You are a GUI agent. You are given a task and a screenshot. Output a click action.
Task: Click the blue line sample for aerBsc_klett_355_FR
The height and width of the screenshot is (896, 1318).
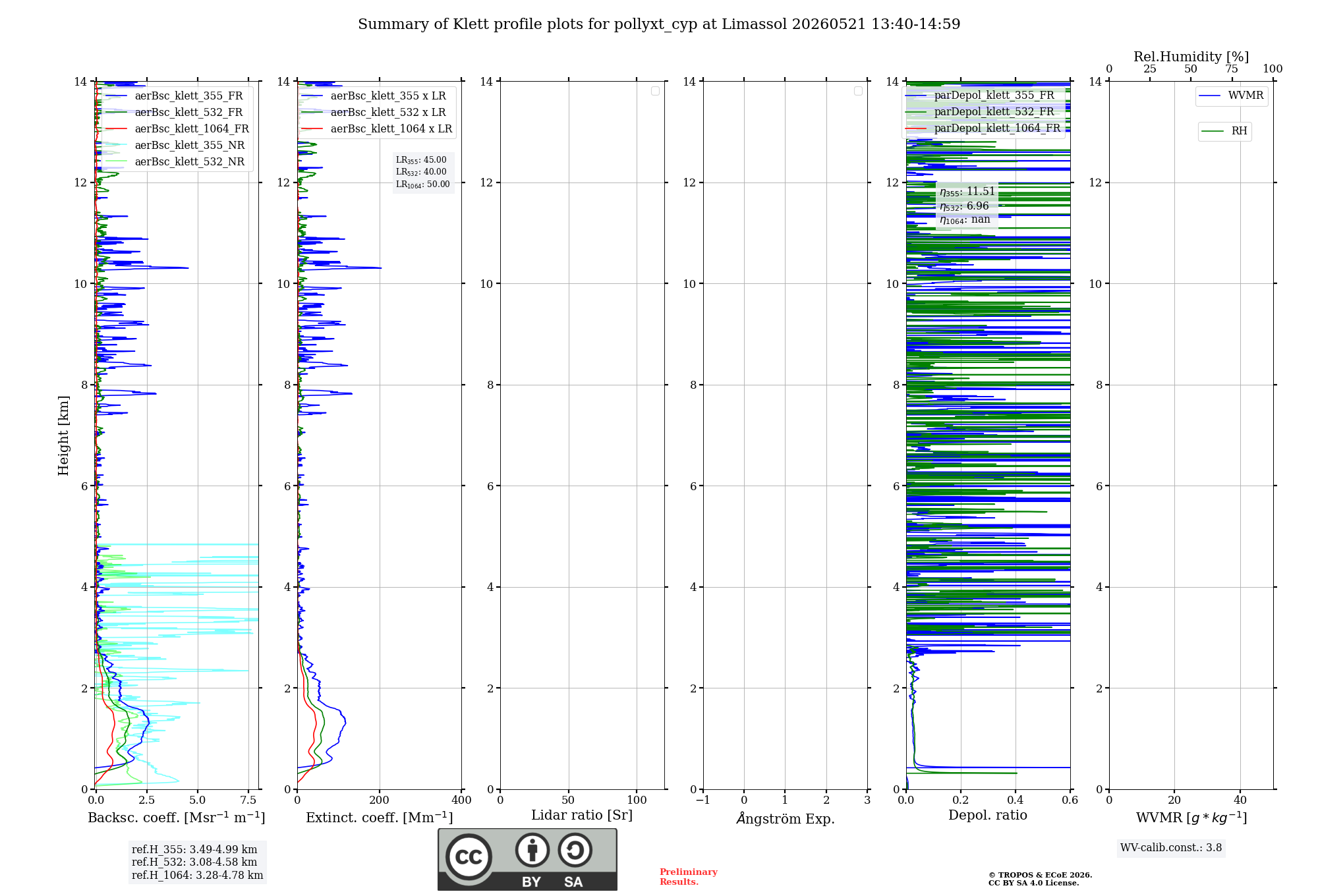(116, 96)
